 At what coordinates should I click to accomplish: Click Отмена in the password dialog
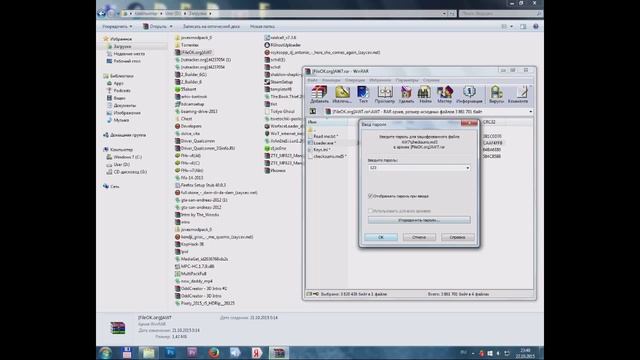[419, 237]
